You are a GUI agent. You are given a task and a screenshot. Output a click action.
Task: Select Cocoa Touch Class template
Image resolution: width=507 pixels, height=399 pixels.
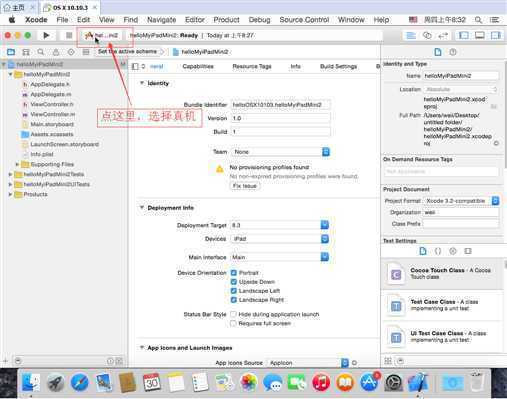[x=442, y=274]
